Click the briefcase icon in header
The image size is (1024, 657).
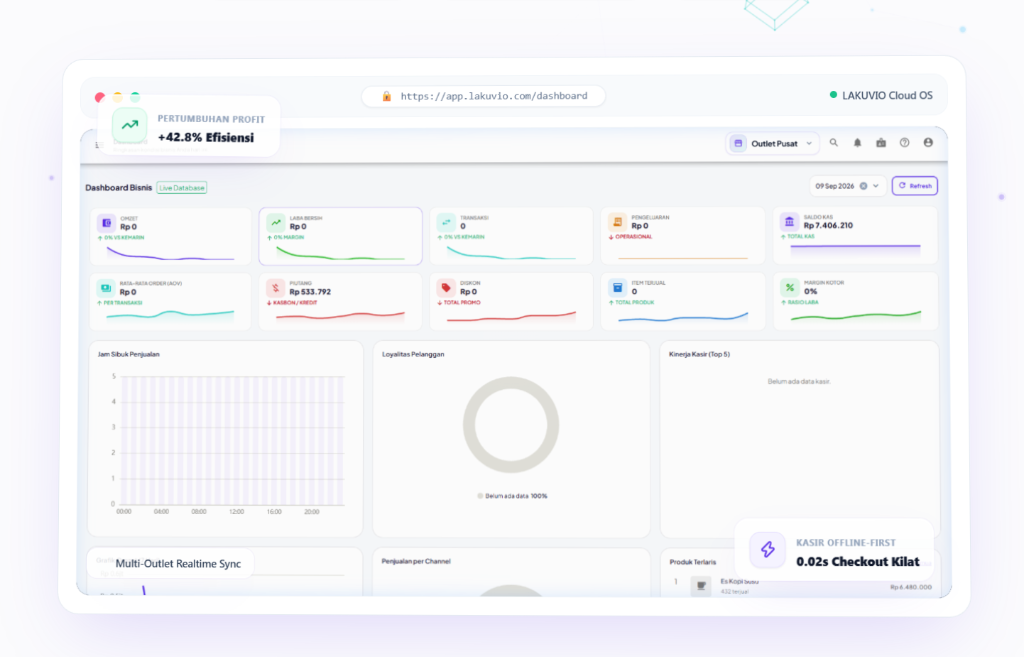point(881,142)
